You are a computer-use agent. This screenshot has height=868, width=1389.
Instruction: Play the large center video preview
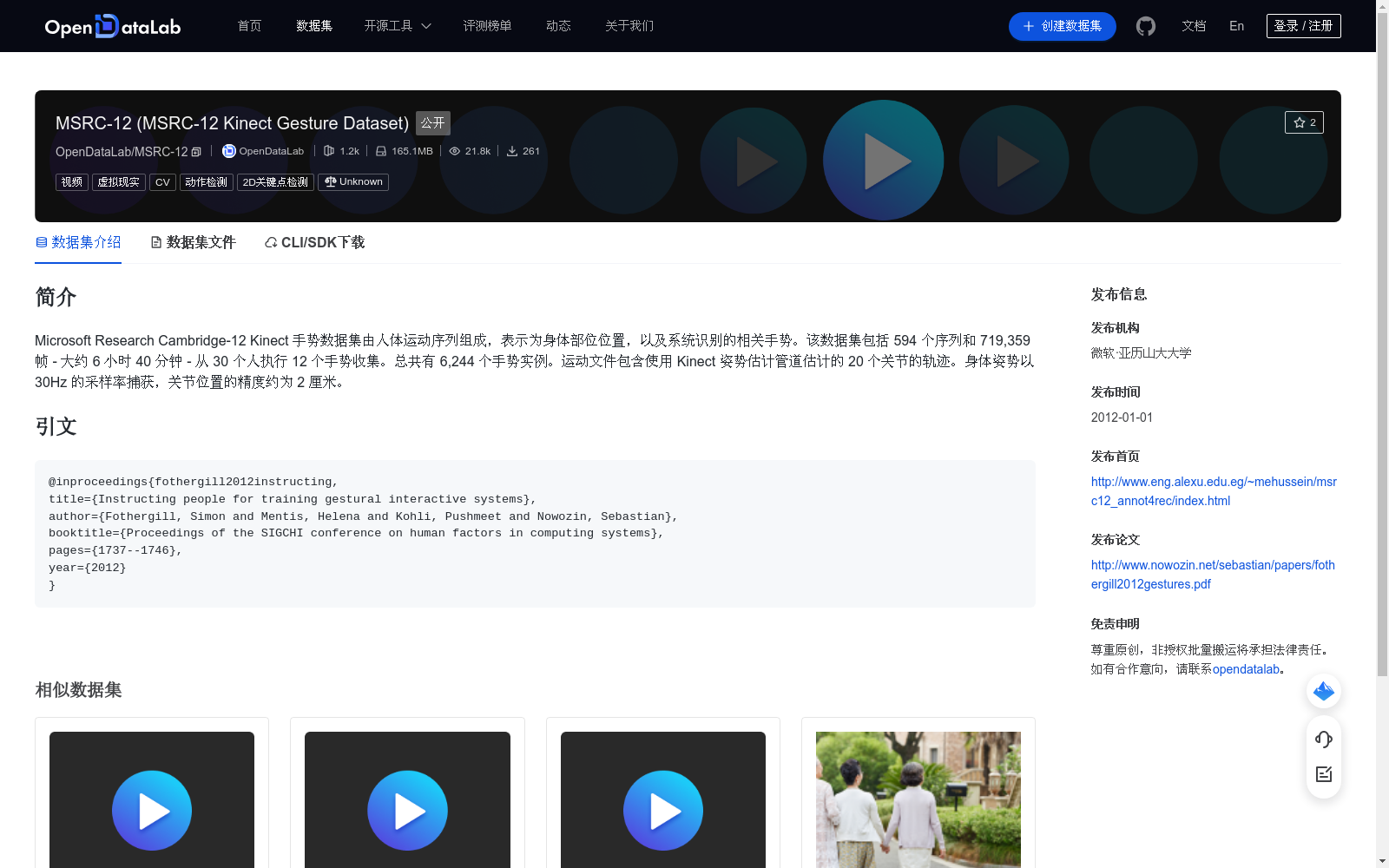click(x=884, y=161)
